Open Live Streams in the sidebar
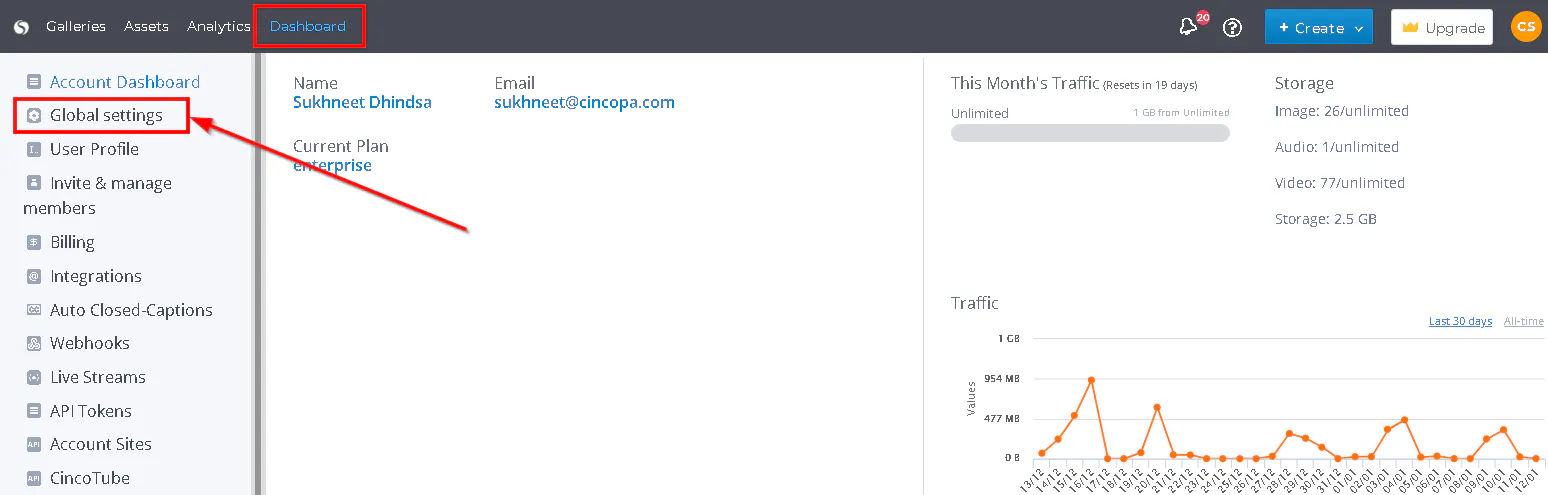The height and width of the screenshot is (495, 1548). [98, 377]
